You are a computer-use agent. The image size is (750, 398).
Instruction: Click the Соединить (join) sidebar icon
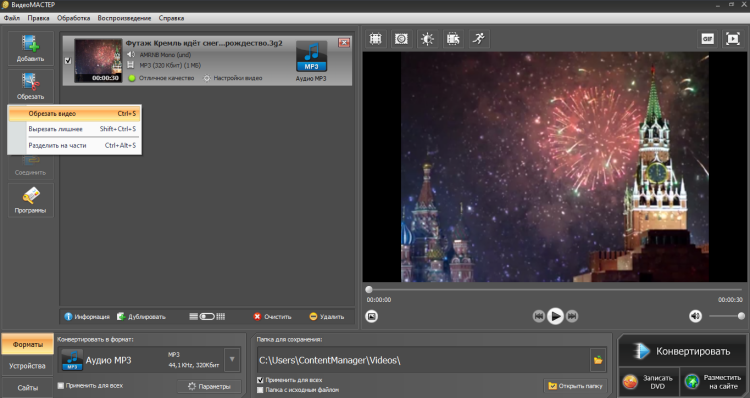coord(30,166)
